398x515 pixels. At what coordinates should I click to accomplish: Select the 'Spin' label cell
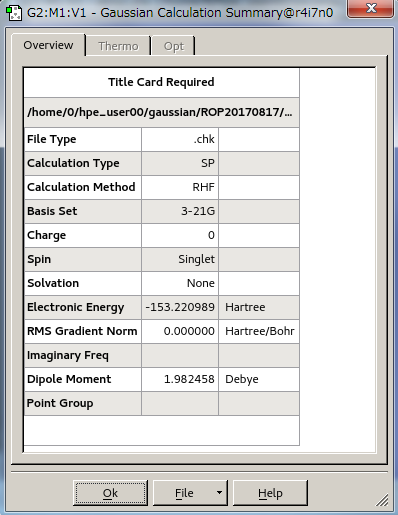click(x=83, y=259)
